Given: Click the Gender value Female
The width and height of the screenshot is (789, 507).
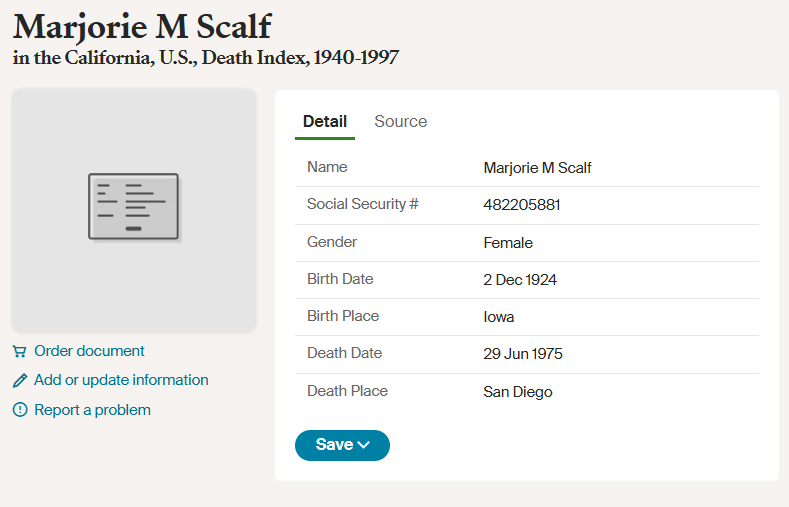Looking at the screenshot, I should point(508,243).
